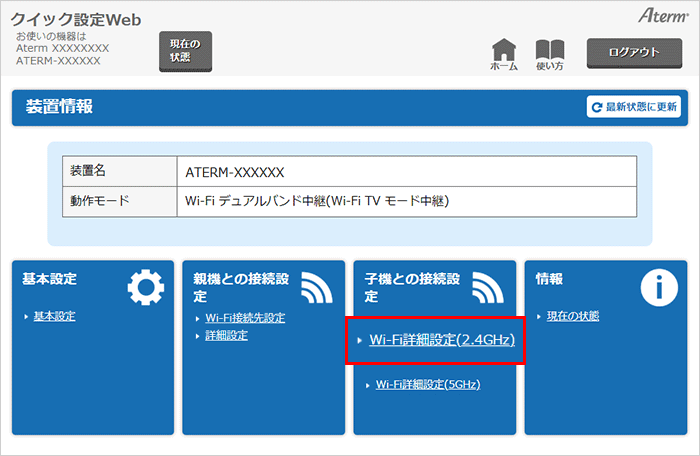Open 詳細設定 link under 親機との接続設定
700x456 pixels.
click(227, 335)
